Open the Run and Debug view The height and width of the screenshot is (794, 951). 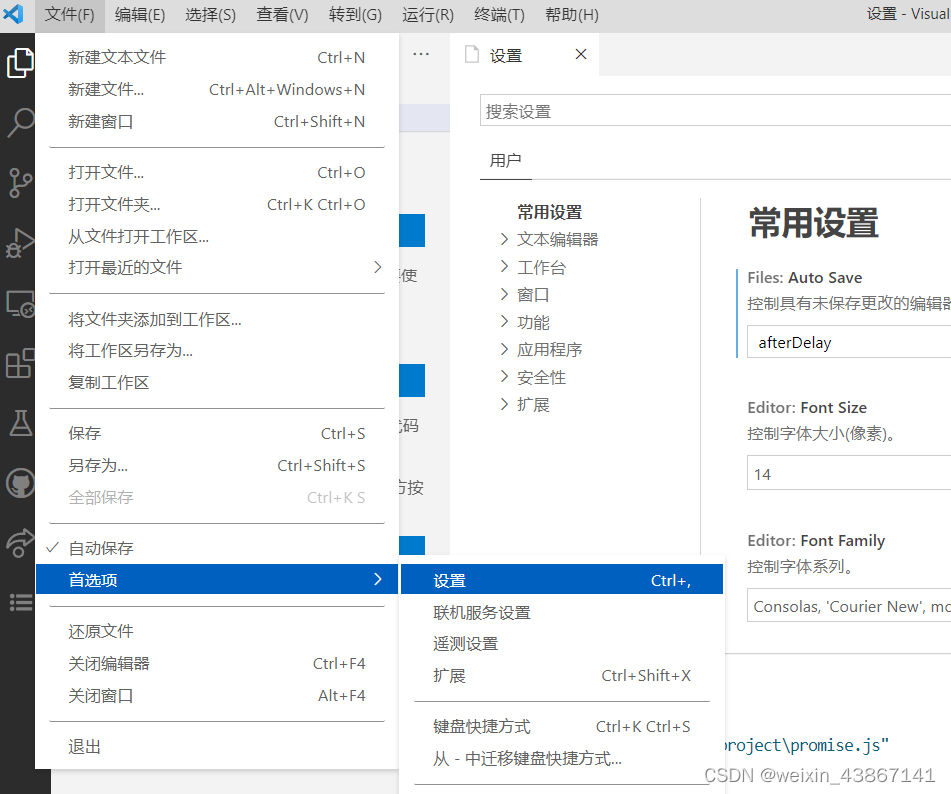click(21, 243)
